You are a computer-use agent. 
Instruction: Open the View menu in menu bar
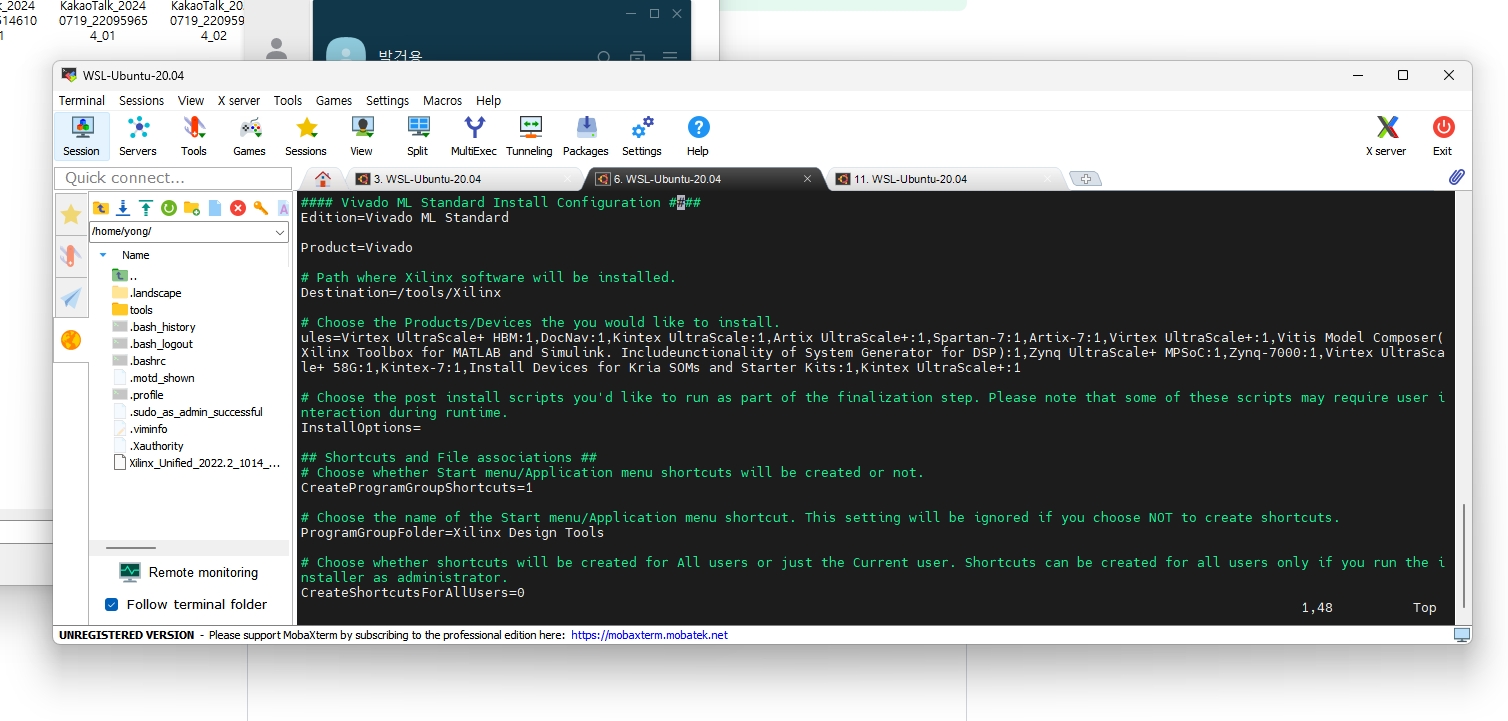click(x=191, y=100)
